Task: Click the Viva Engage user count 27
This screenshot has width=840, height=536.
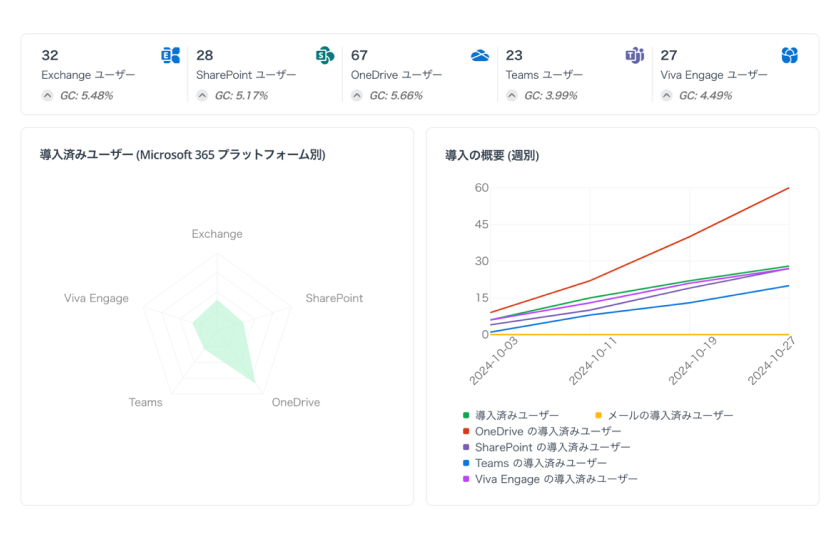Action: coord(669,55)
